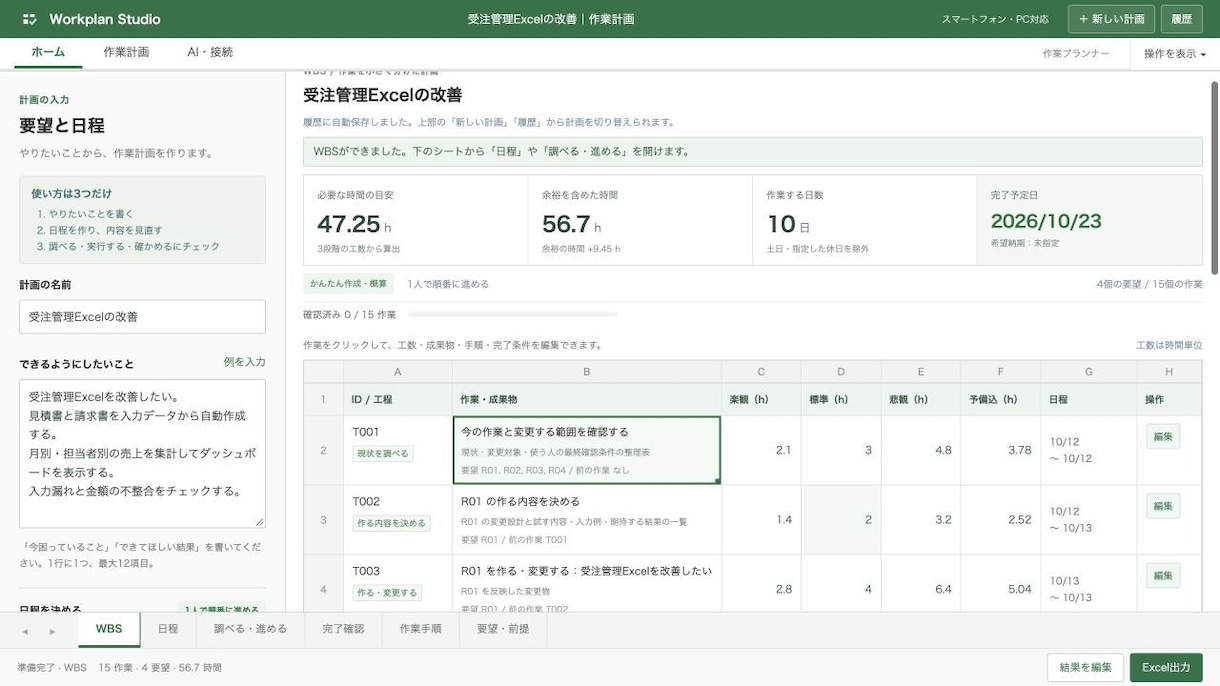This screenshot has width=1220, height=686.
Task: Click the Workplan Studio logo icon
Action: tap(30, 19)
